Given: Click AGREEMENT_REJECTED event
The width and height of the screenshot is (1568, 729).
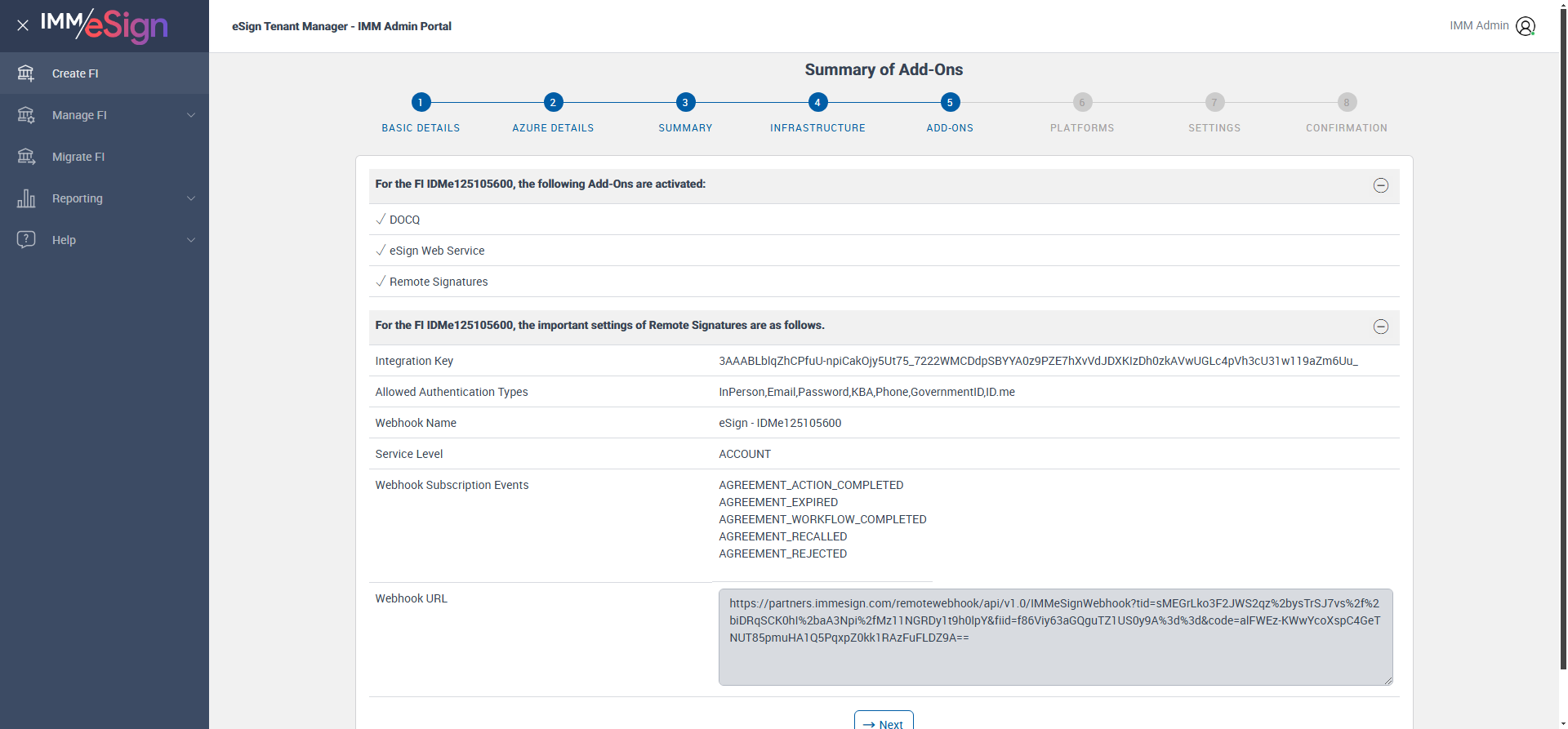Looking at the screenshot, I should point(782,553).
